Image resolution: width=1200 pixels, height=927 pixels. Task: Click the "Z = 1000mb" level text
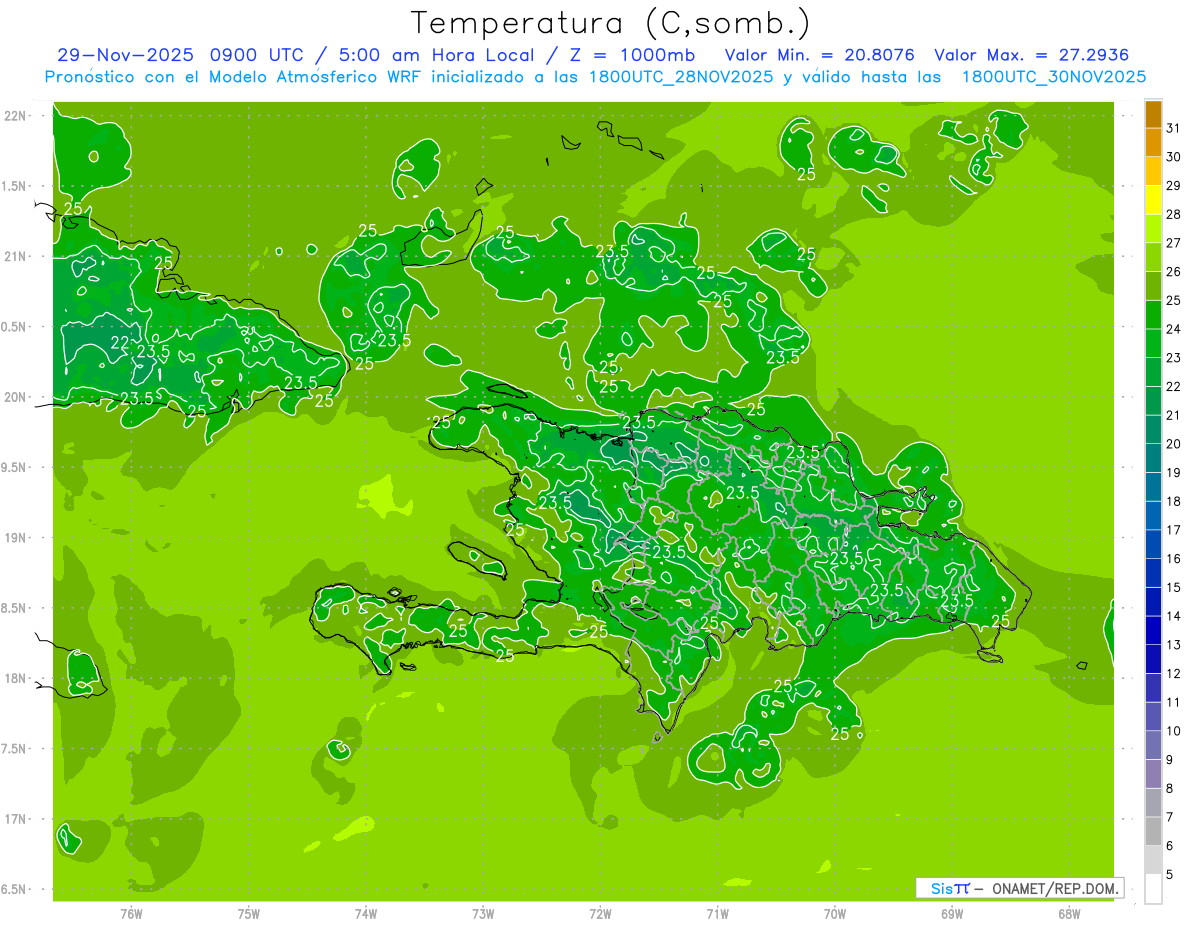pyautogui.click(x=635, y=55)
